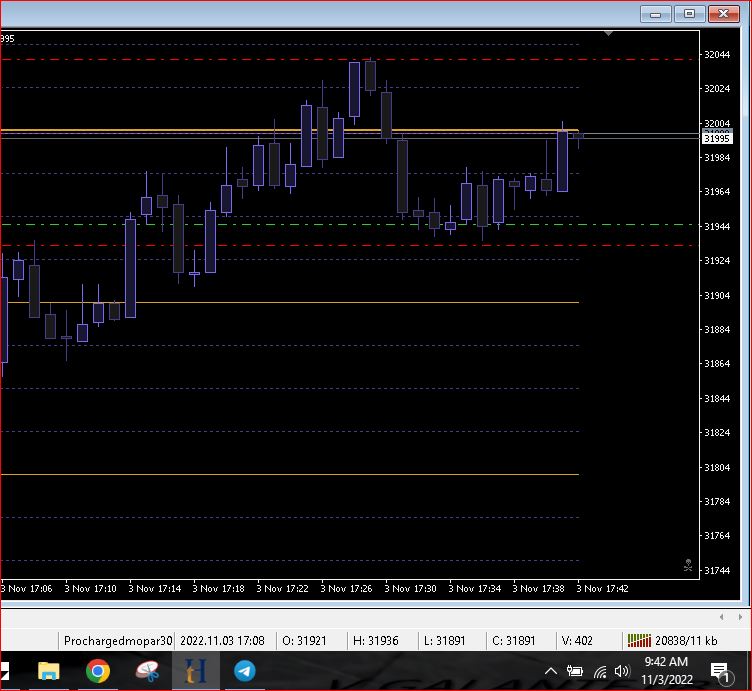
Task: Click the chart shift triangle marker
Action: pyautogui.click(x=608, y=34)
